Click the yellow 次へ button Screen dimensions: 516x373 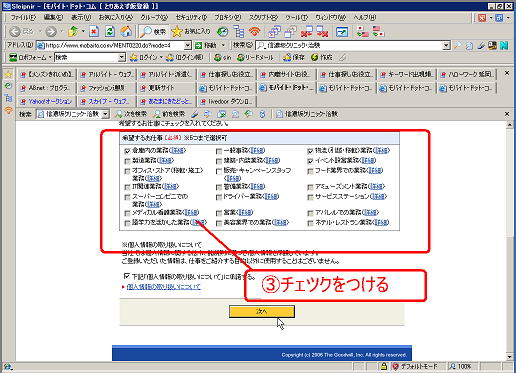(x=262, y=311)
